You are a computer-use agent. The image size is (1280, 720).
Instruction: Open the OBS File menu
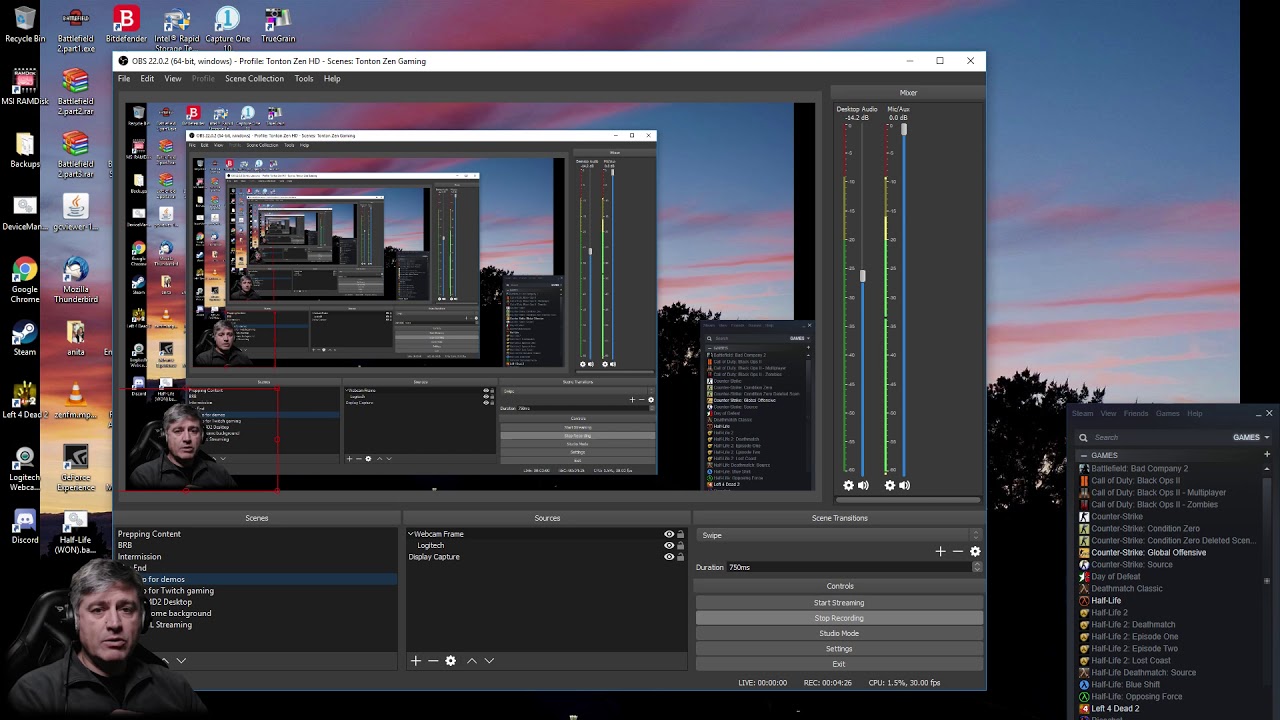coord(124,79)
